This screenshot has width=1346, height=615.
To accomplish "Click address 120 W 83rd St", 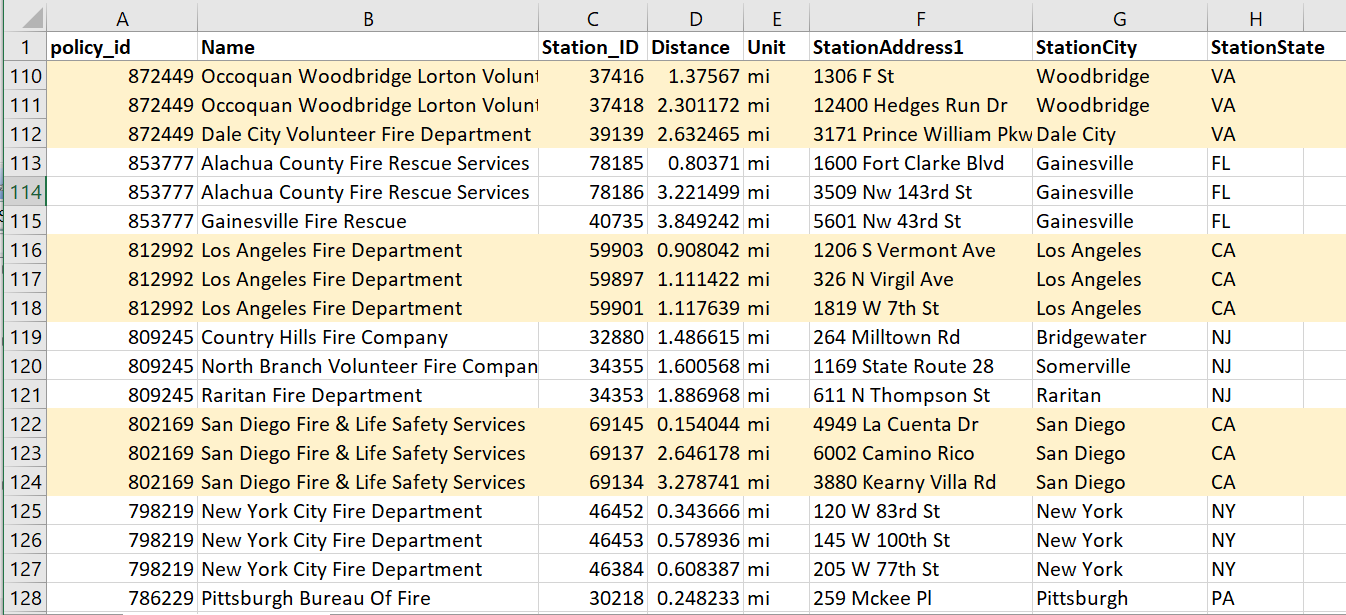I will click(921, 511).
